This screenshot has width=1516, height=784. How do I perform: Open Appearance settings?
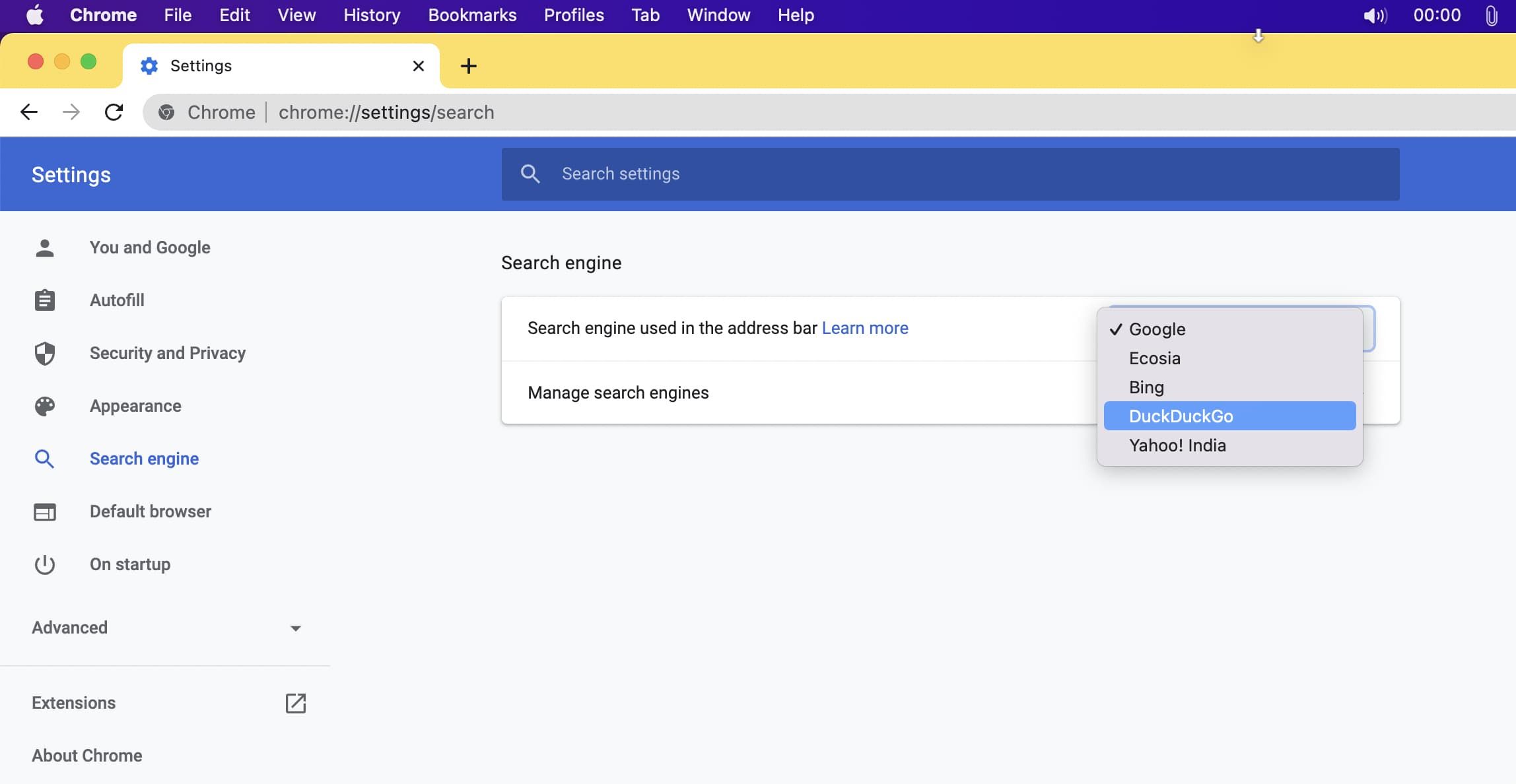point(135,406)
